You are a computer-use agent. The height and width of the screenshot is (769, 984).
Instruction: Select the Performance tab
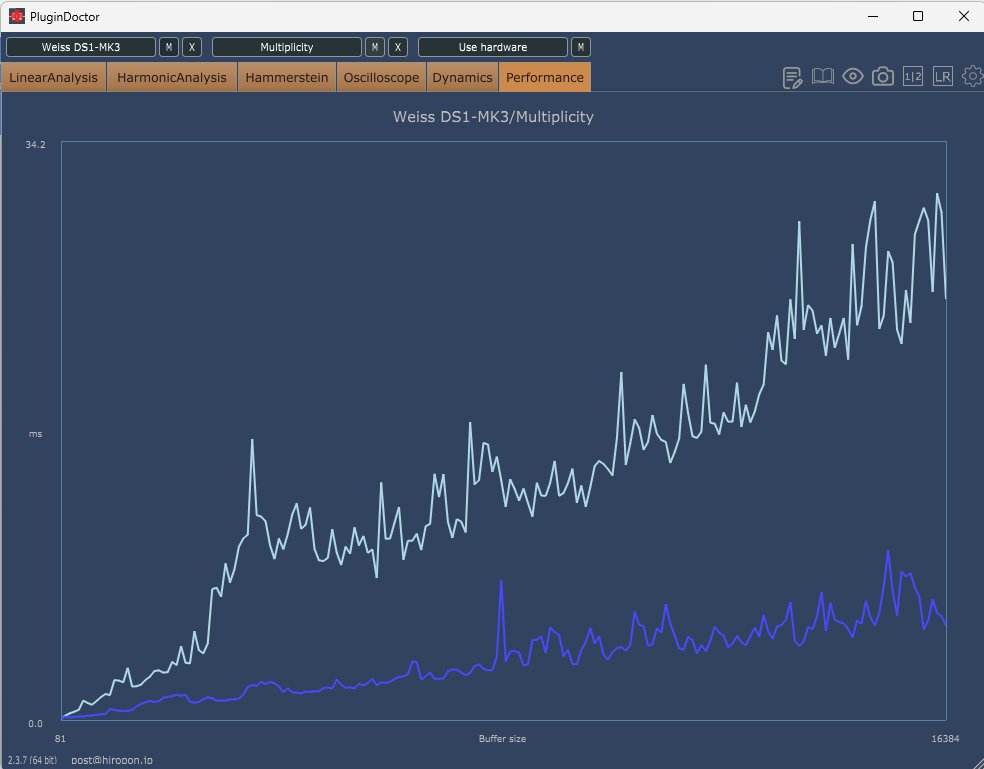(x=545, y=77)
